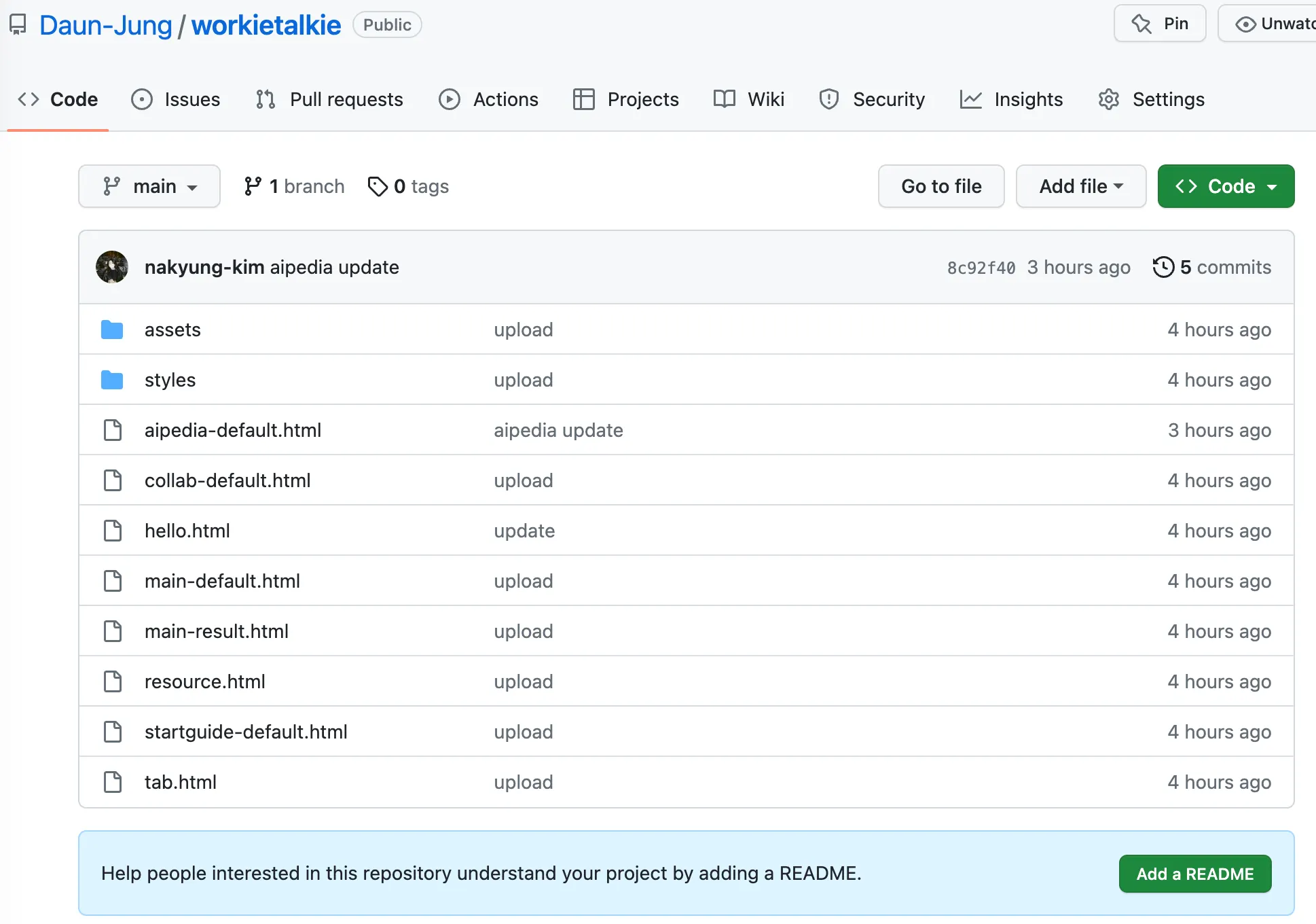The height and width of the screenshot is (924, 1316).
Task: Click the Go to file button
Action: pos(941,186)
